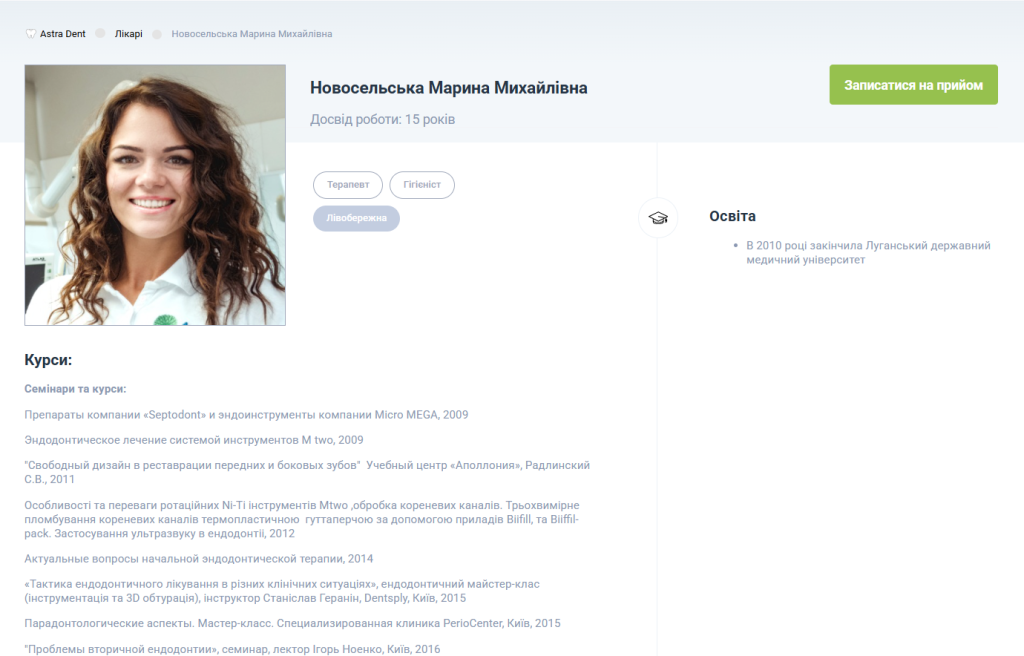Click the Astra Dent tooth logo icon
This screenshot has width=1024, height=656.
[31, 34]
